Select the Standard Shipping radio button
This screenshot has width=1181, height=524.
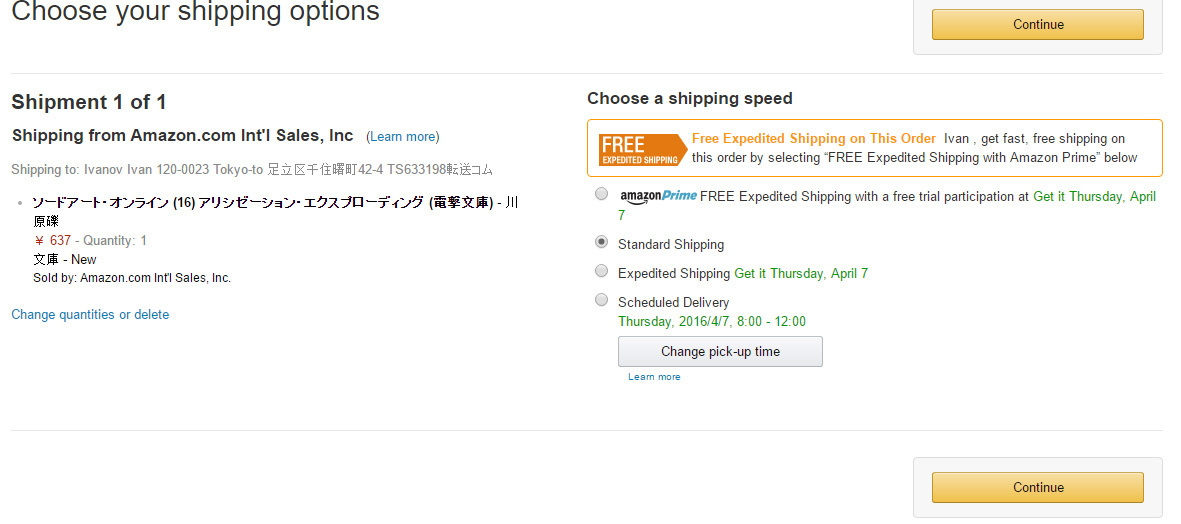601,242
